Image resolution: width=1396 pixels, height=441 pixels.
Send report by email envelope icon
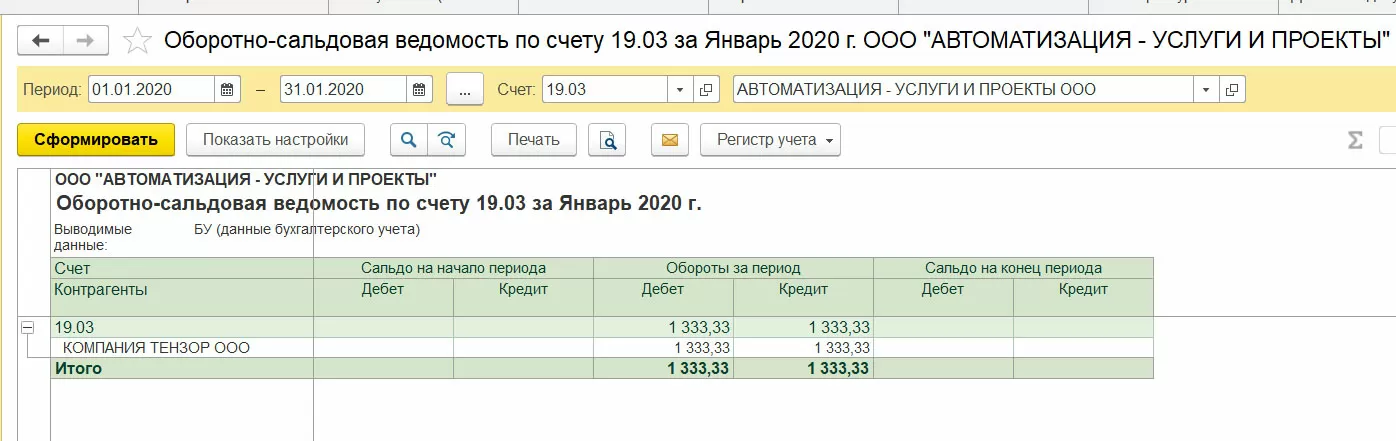coord(669,140)
